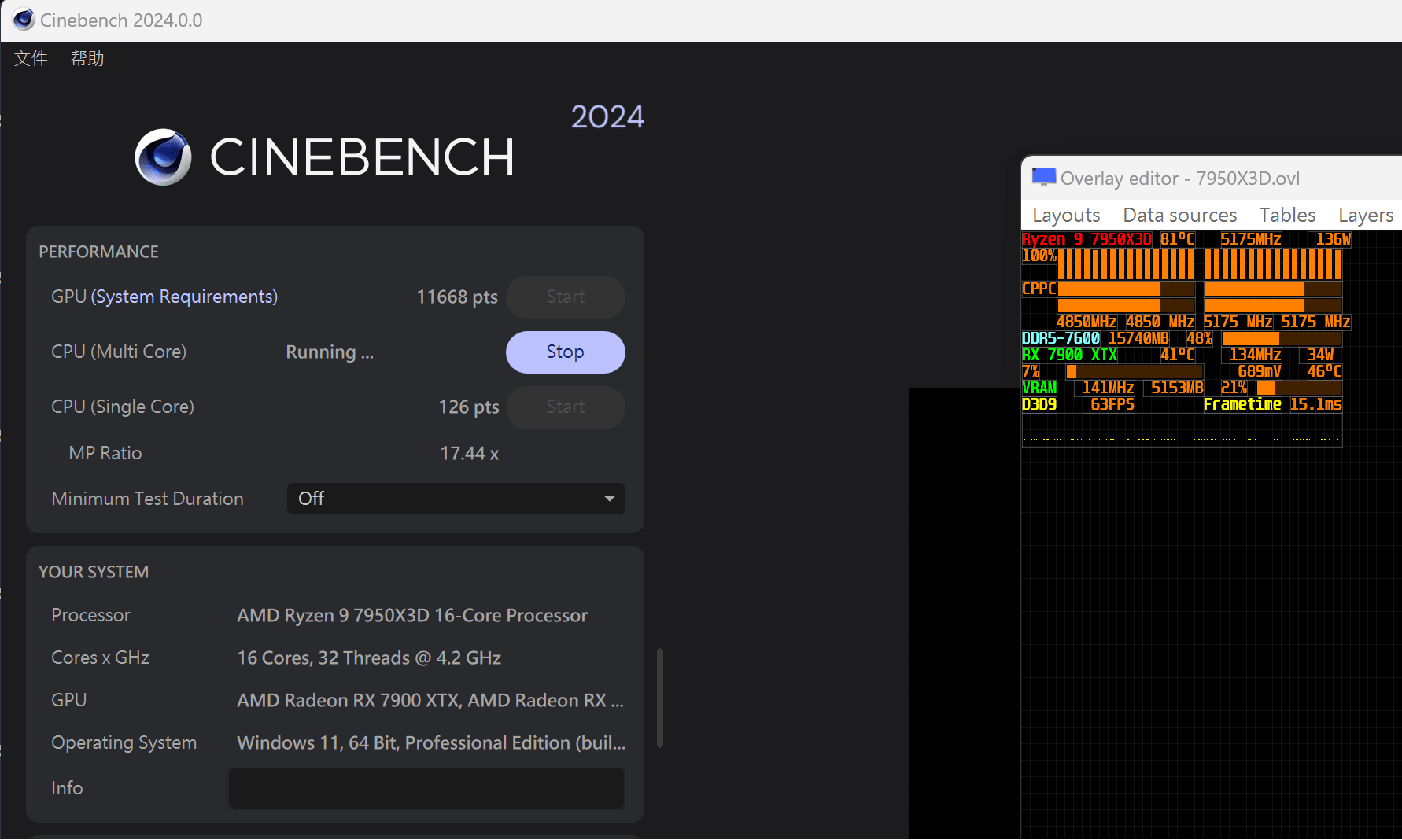Click the PERFORMANCE section heading
This screenshot has height=840, width=1402.
click(98, 252)
